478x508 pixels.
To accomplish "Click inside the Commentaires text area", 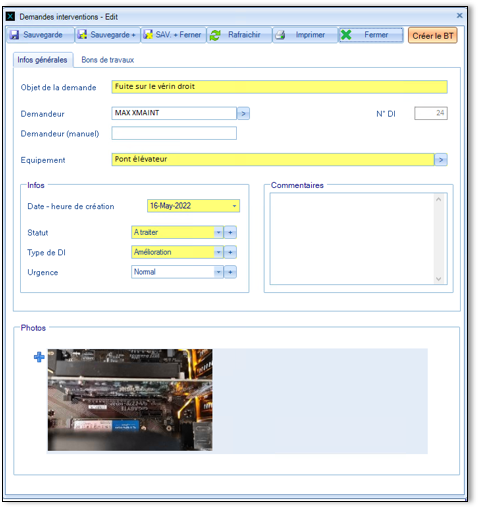I will tap(353, 239).
